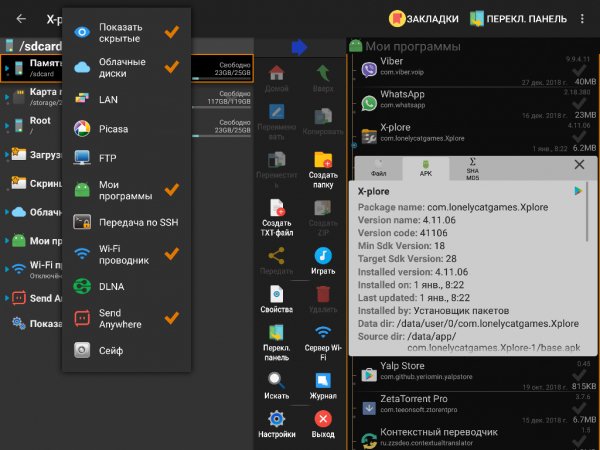Click Перекл. панель in the top bar
Image resolution: width=600 pixels, height=450 pixels.
click(x=518, y=18)
